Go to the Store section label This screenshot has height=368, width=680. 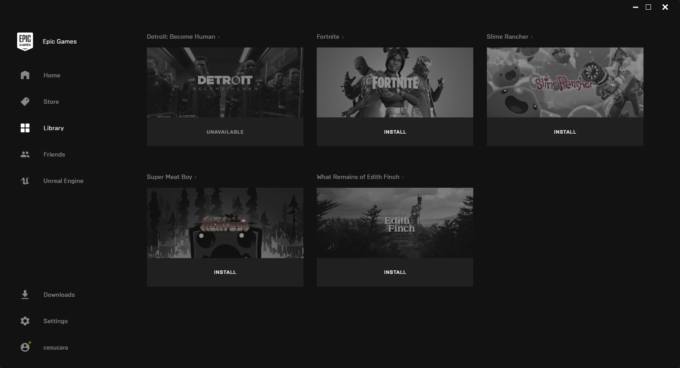[x=51, y=101]
